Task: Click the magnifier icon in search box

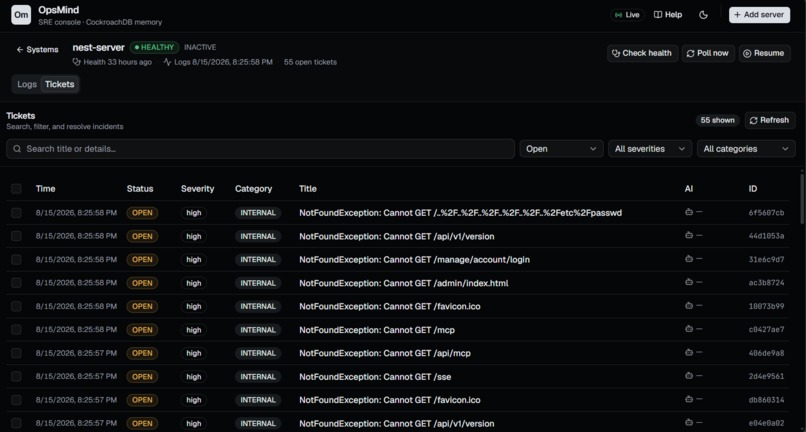Action: click(x=17, y=149)
